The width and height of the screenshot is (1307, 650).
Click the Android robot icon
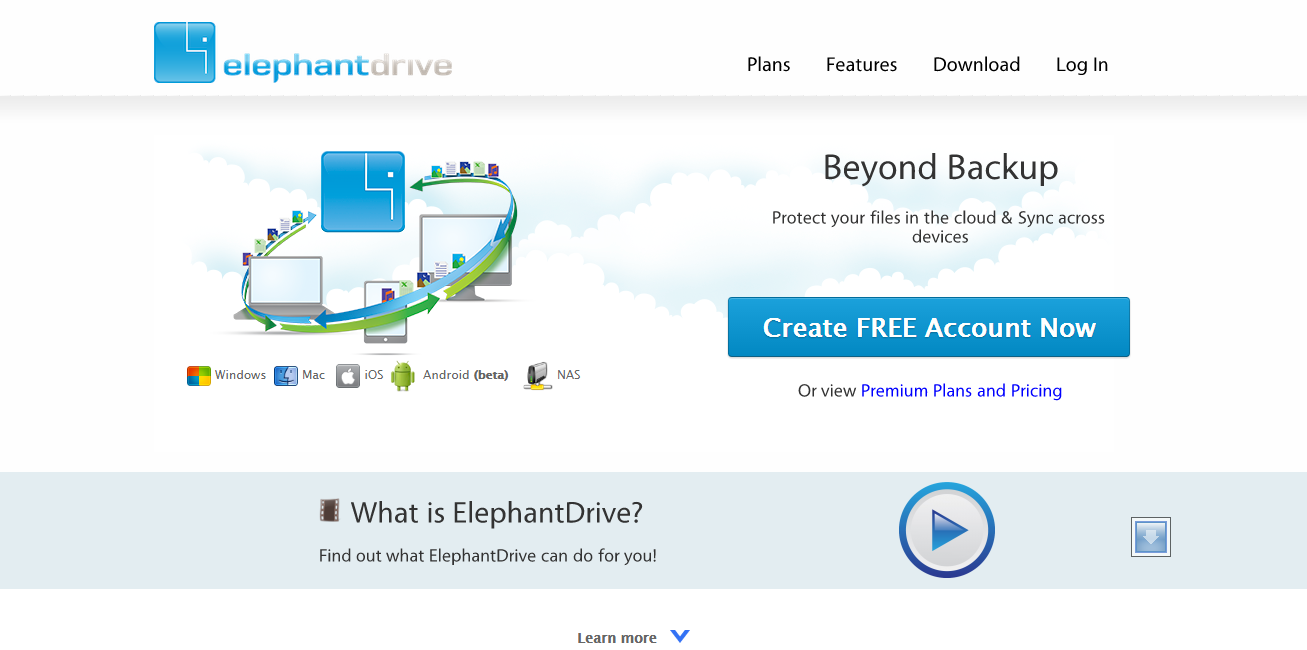pos(403,376)
